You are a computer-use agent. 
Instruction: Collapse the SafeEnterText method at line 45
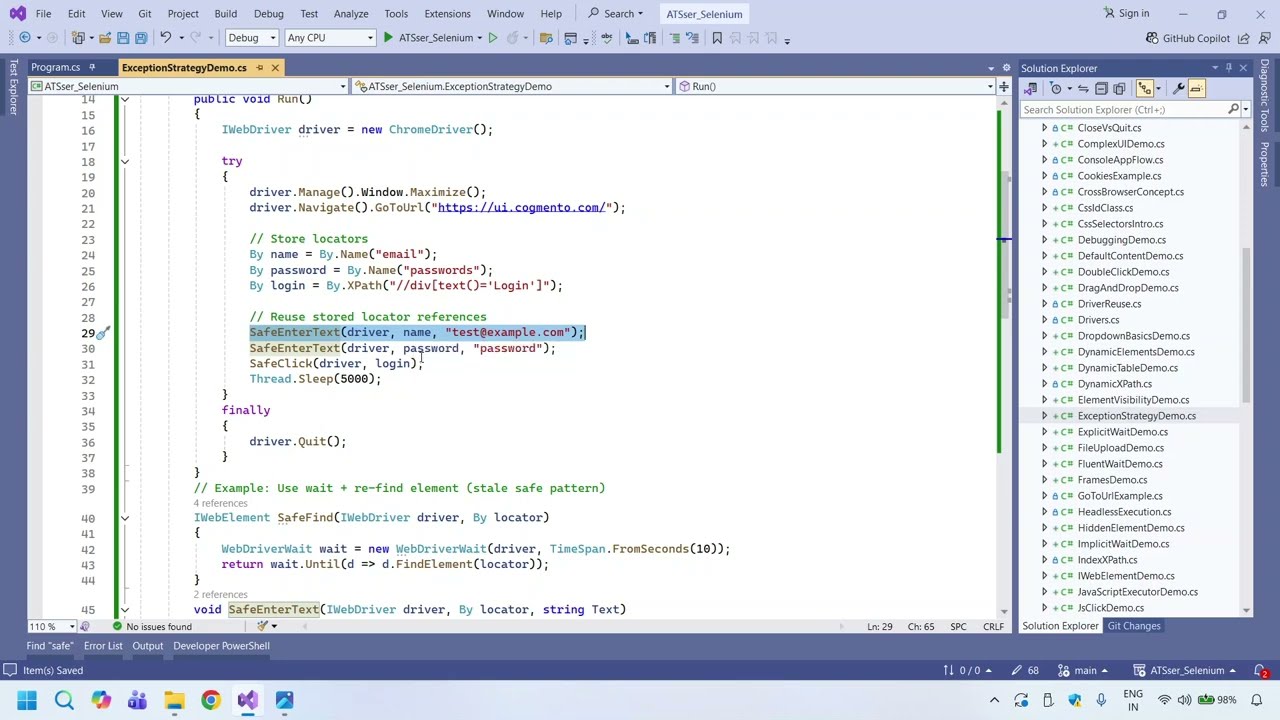pyautogui.click(x=124, y=609)
